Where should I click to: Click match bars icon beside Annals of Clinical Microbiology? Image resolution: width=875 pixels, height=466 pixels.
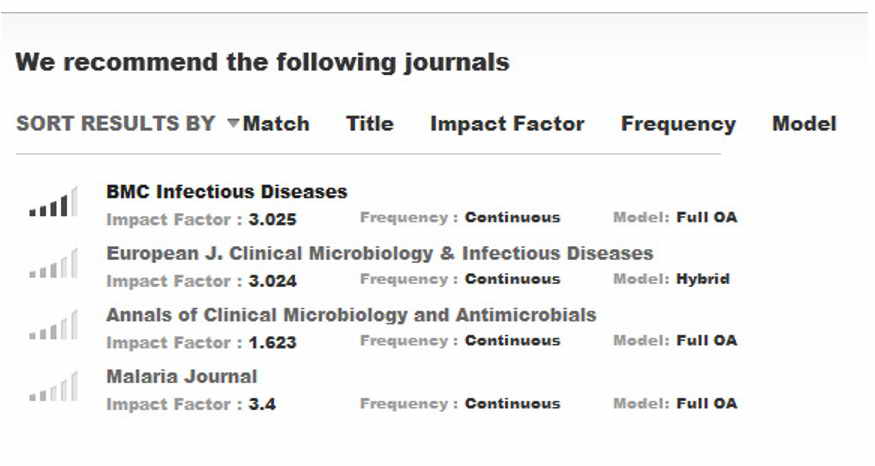[x=53, y=325]
